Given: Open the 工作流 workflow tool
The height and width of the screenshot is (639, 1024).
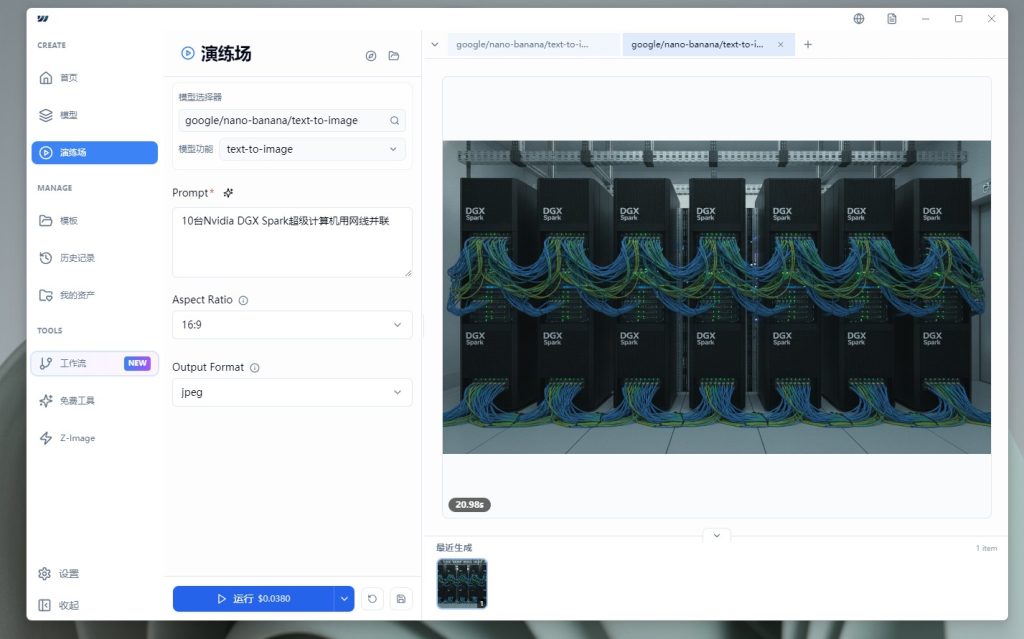Looking at the screenshot, I should click(94, 363).
